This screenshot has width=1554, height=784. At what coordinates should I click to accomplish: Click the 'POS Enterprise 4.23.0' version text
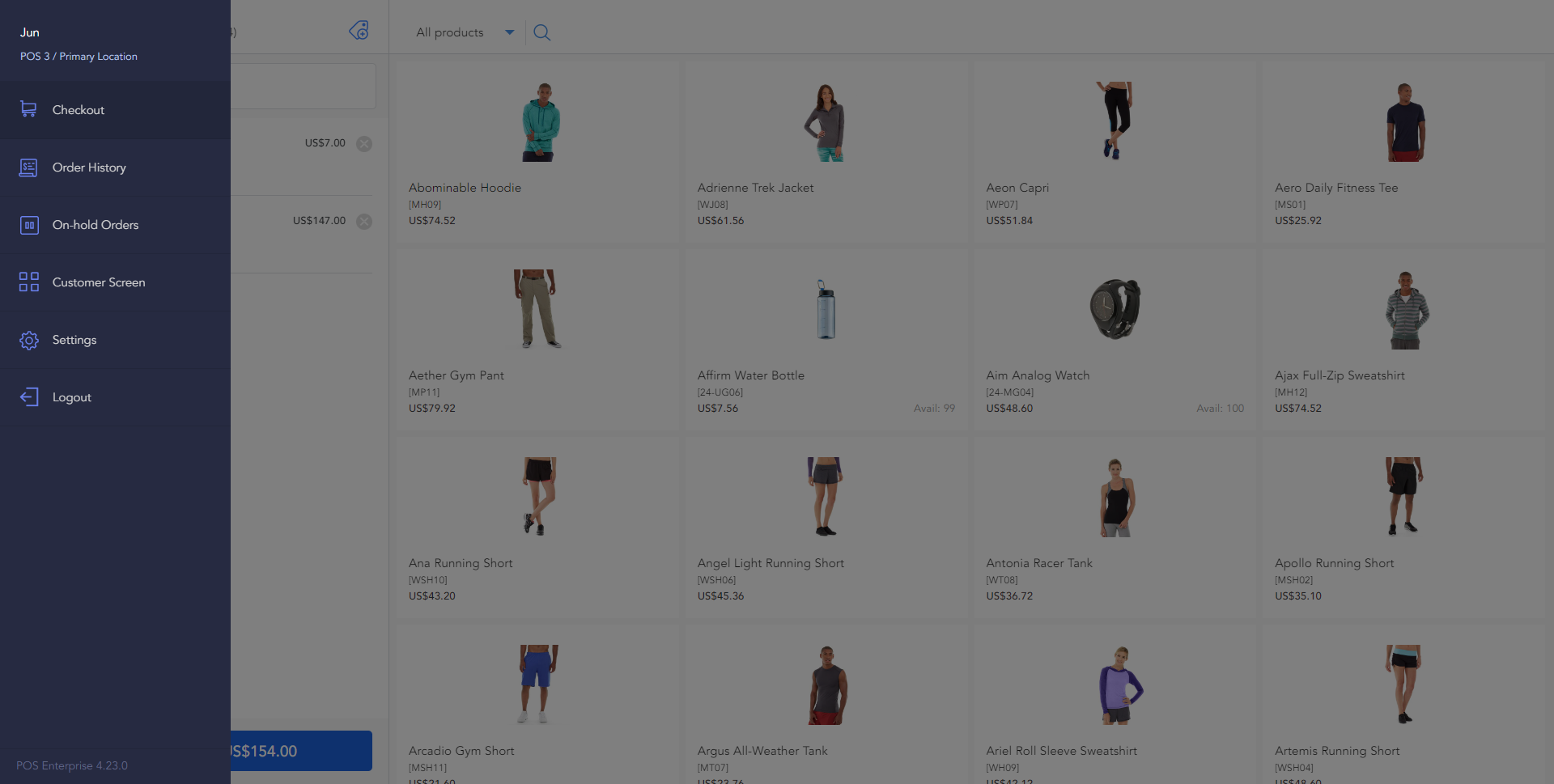point(72,765)
